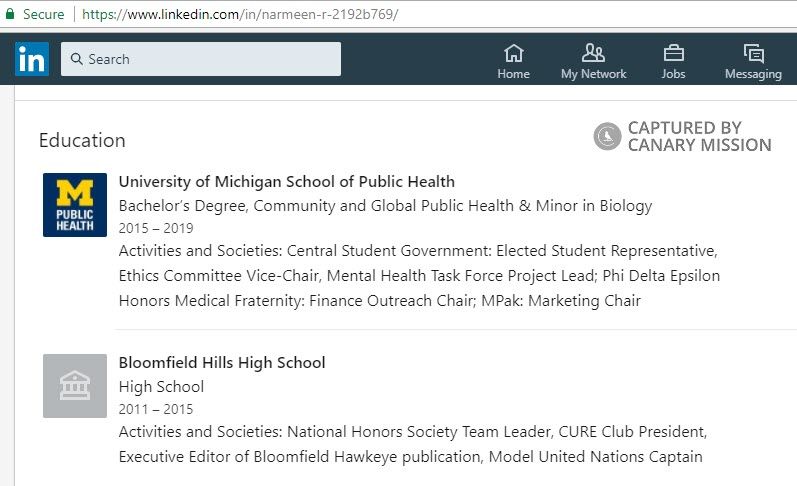Click the Bloomfield Hills school placeholder logo
The image size is (797, 486).
[75, 386]
